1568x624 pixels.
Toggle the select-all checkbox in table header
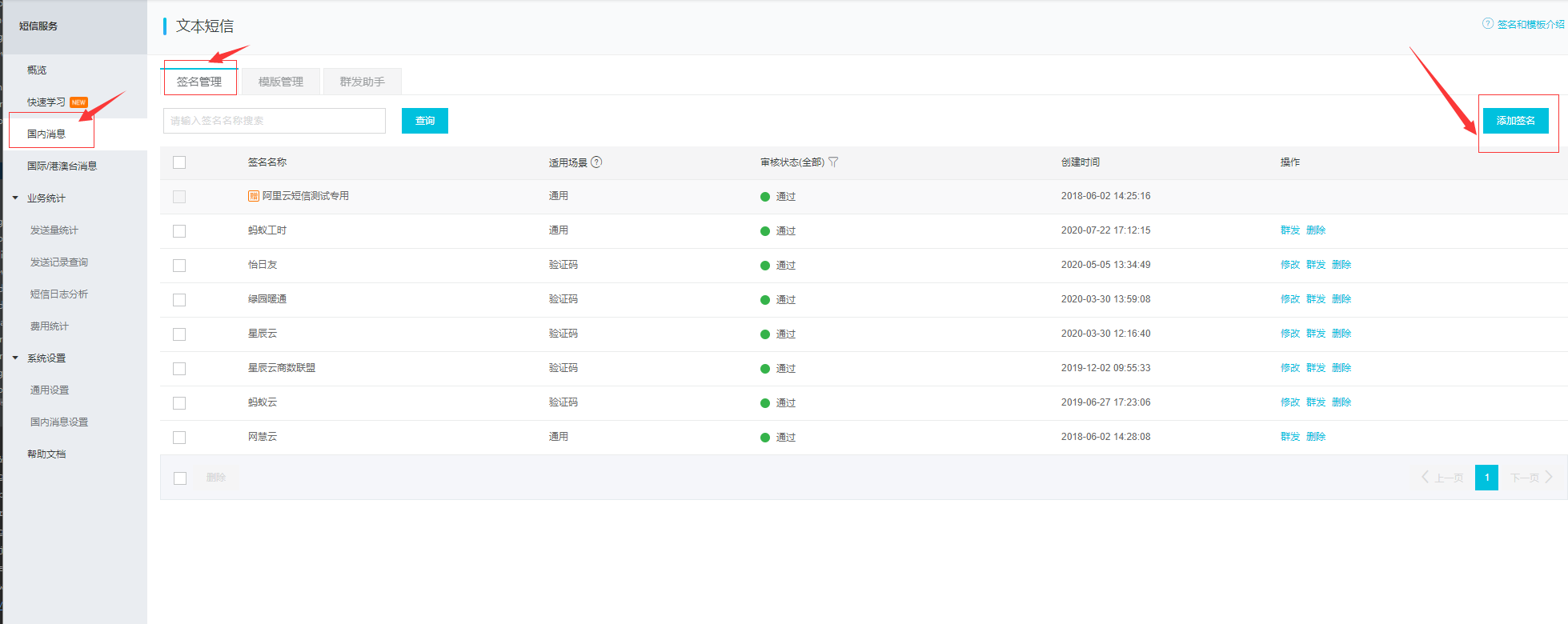179,162
